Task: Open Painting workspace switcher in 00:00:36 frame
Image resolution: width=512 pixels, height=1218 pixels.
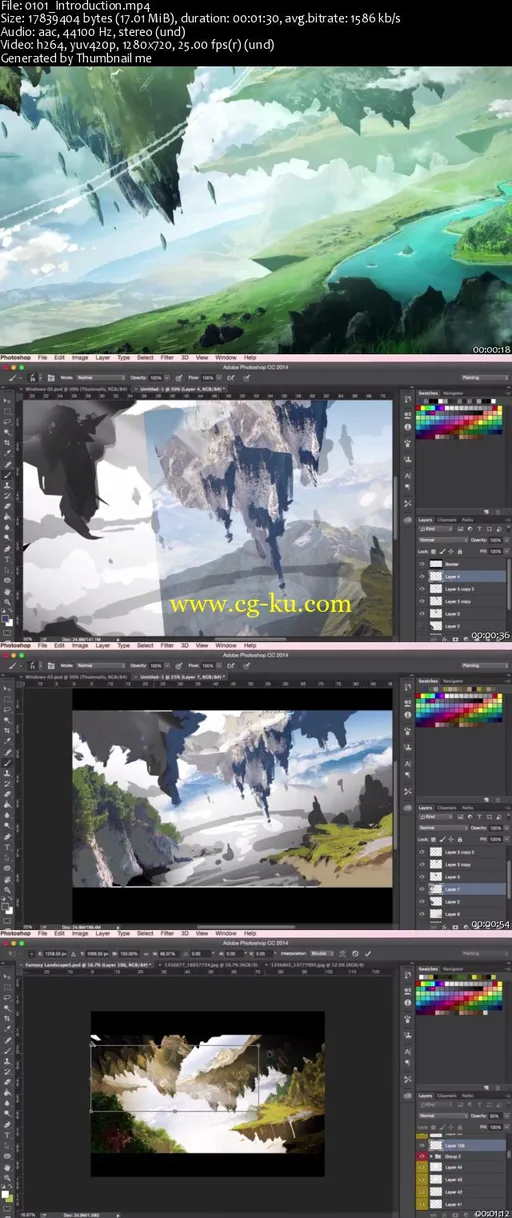Action: [x=485, y=378]
